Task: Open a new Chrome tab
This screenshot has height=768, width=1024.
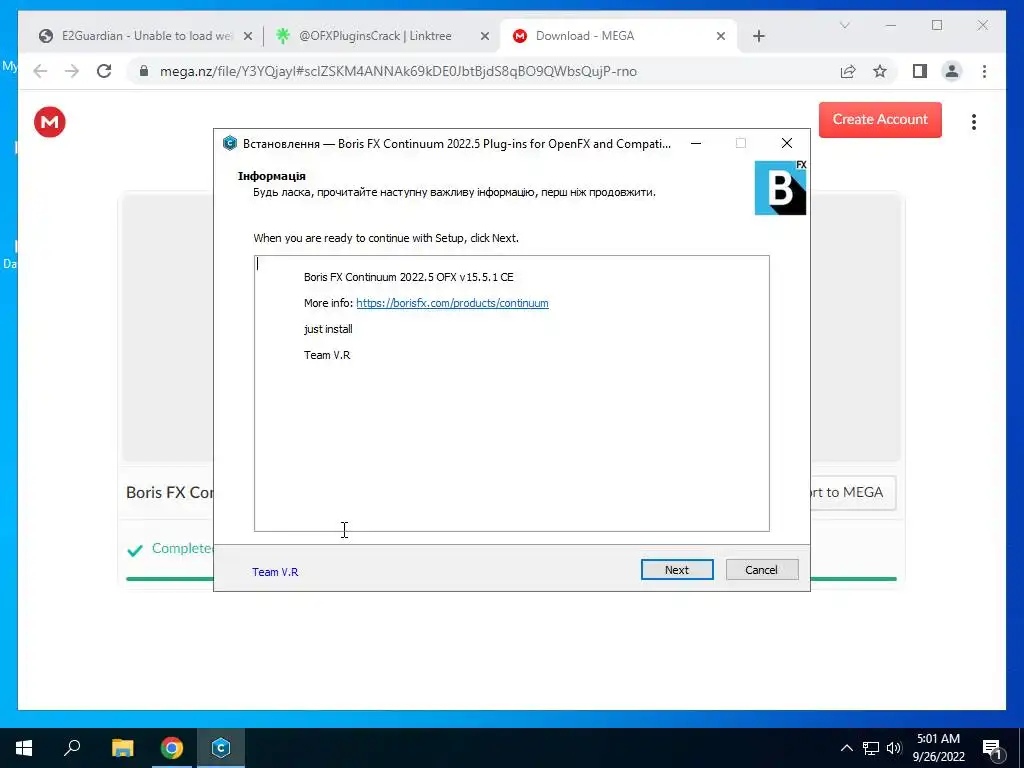Action: tap(758, 37)
